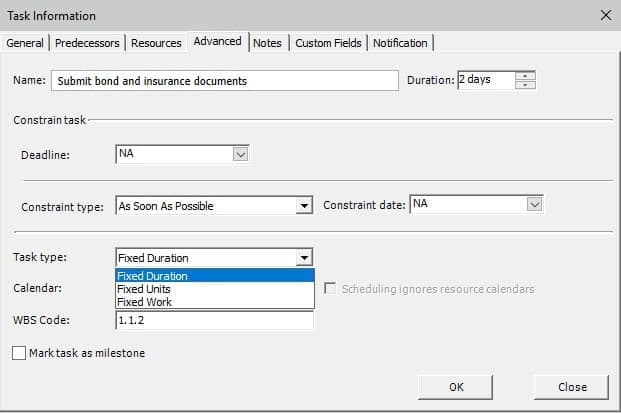Collapse the Task type dropdown arrow
This screenshot has width=621, height=413.
click(x=304, y=258)
